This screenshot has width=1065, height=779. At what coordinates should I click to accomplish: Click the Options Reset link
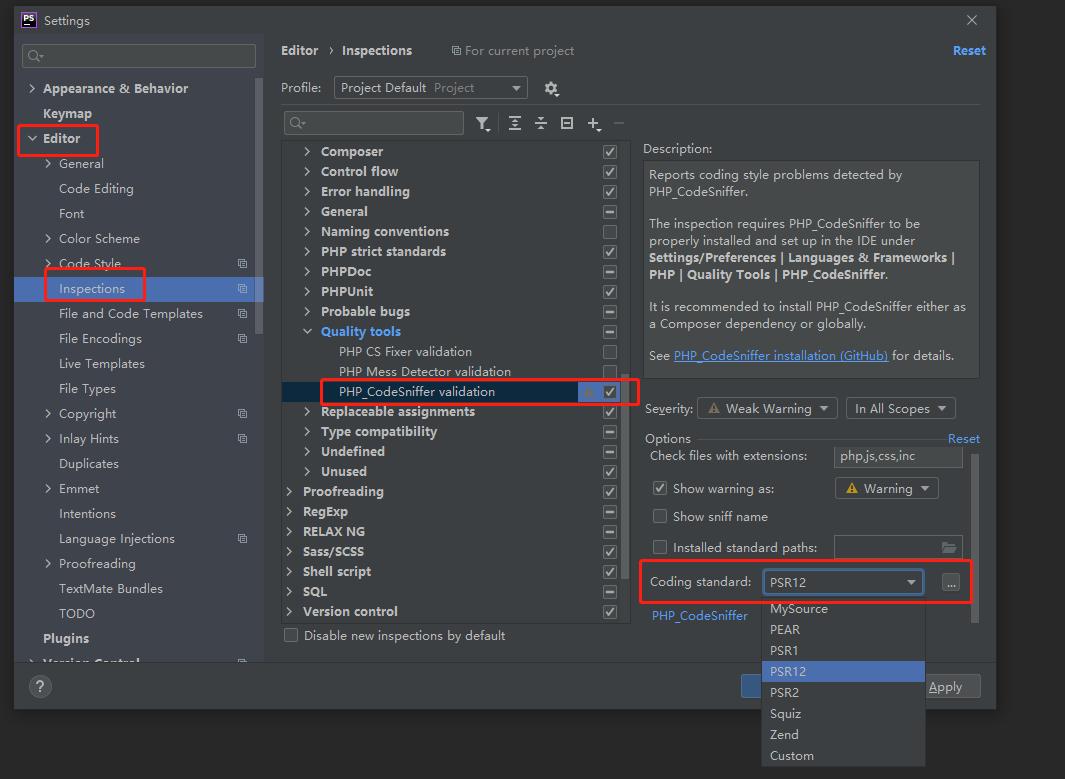coord(963,439)
